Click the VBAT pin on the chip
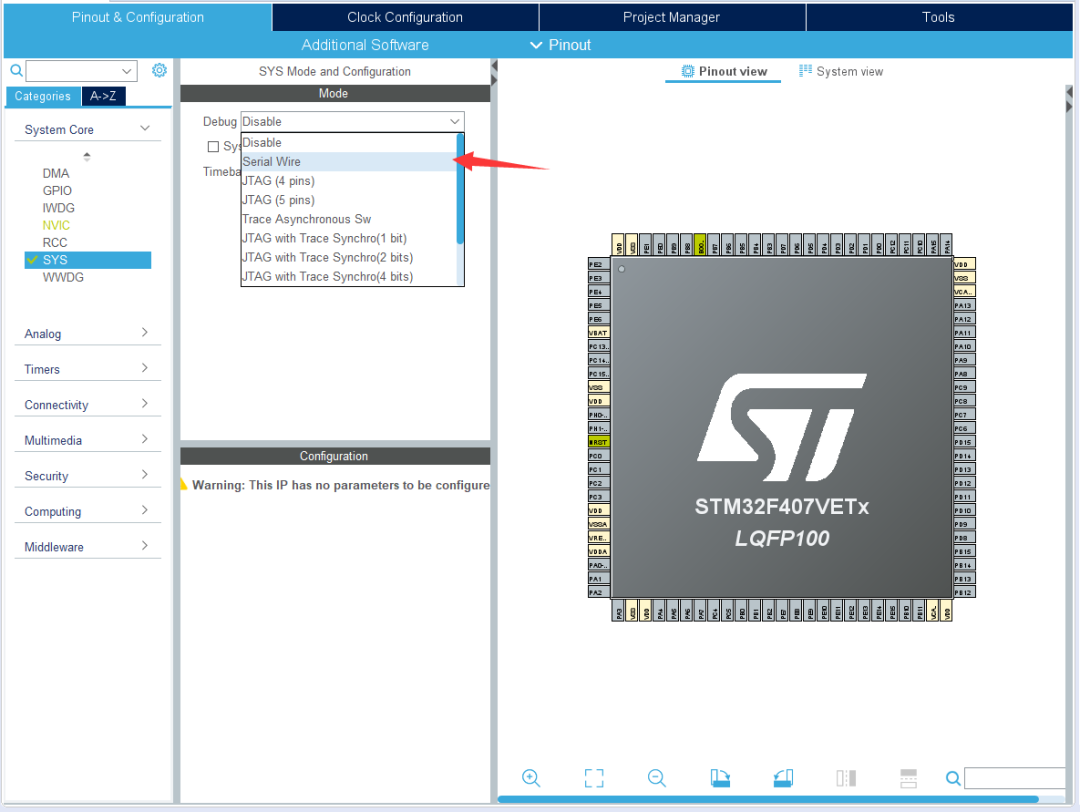Viewport: 1080px width, 812px height. (x=599, y=333)
